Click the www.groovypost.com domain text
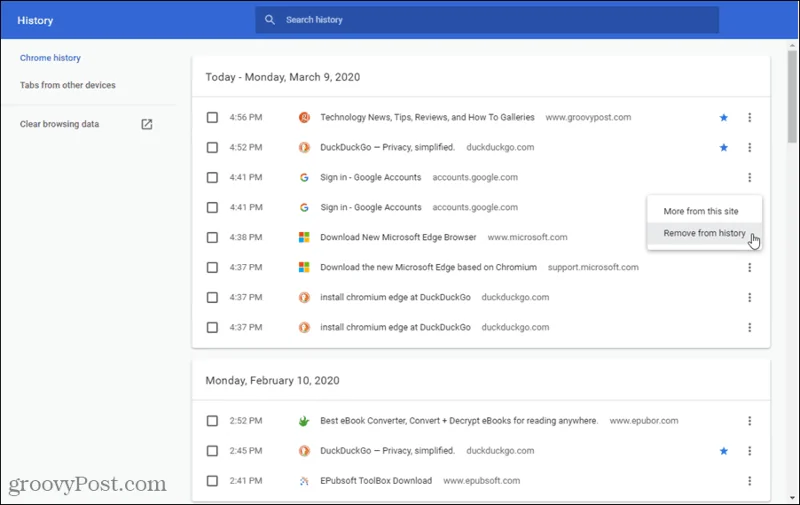This screenshot has height=505, width=800. coord(588,117)
